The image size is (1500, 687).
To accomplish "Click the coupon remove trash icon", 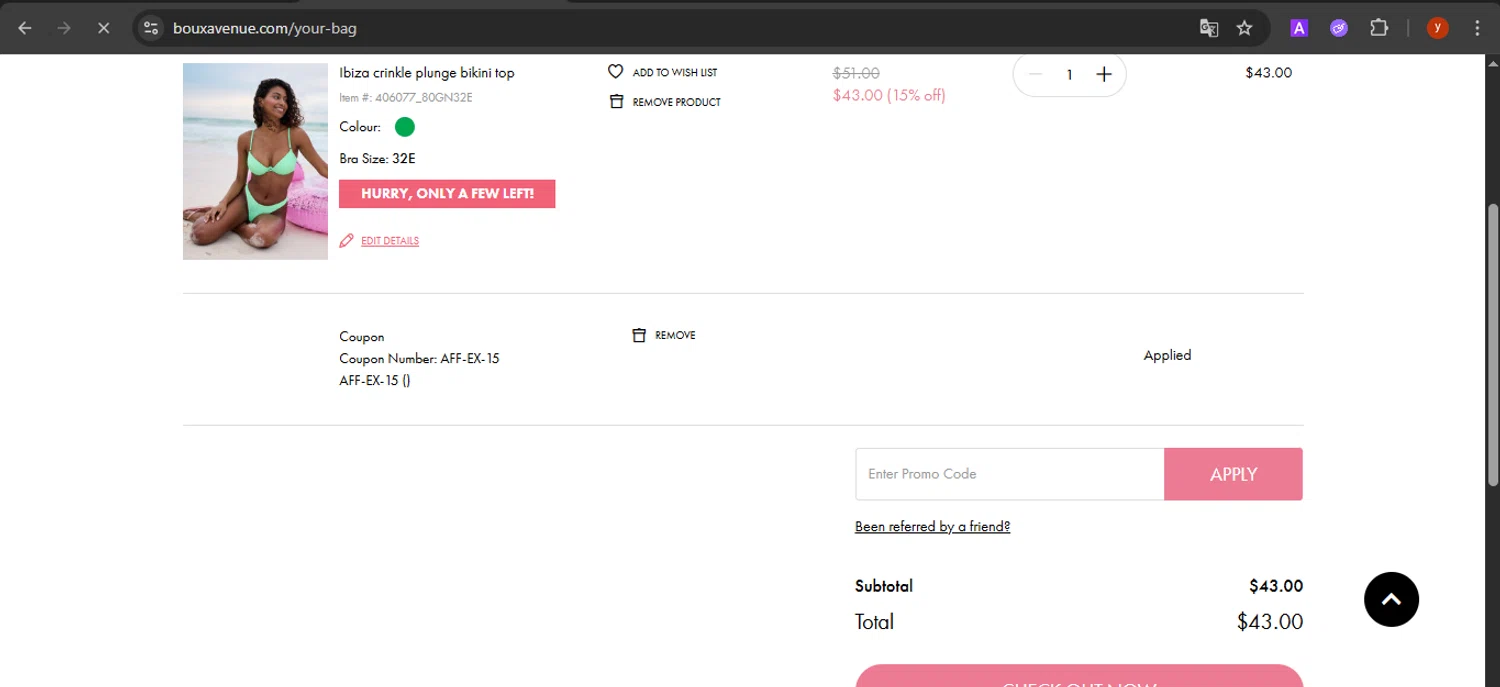I will click(639, 335).
